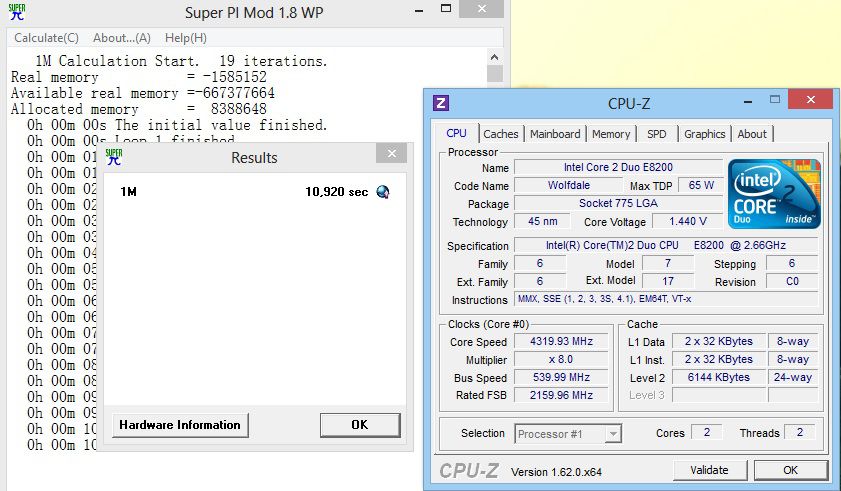Click the 45 nm technology value

543,221
